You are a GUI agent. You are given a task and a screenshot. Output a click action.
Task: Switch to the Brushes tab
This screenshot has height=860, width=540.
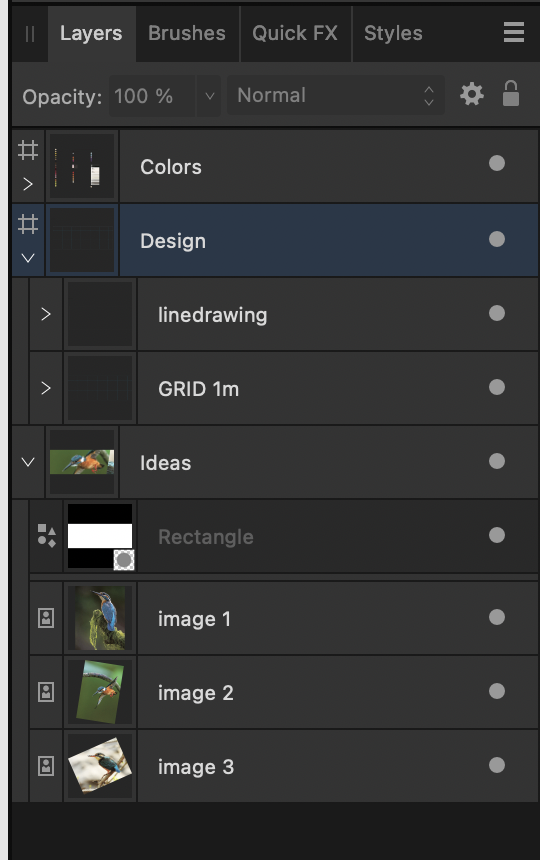187,33
